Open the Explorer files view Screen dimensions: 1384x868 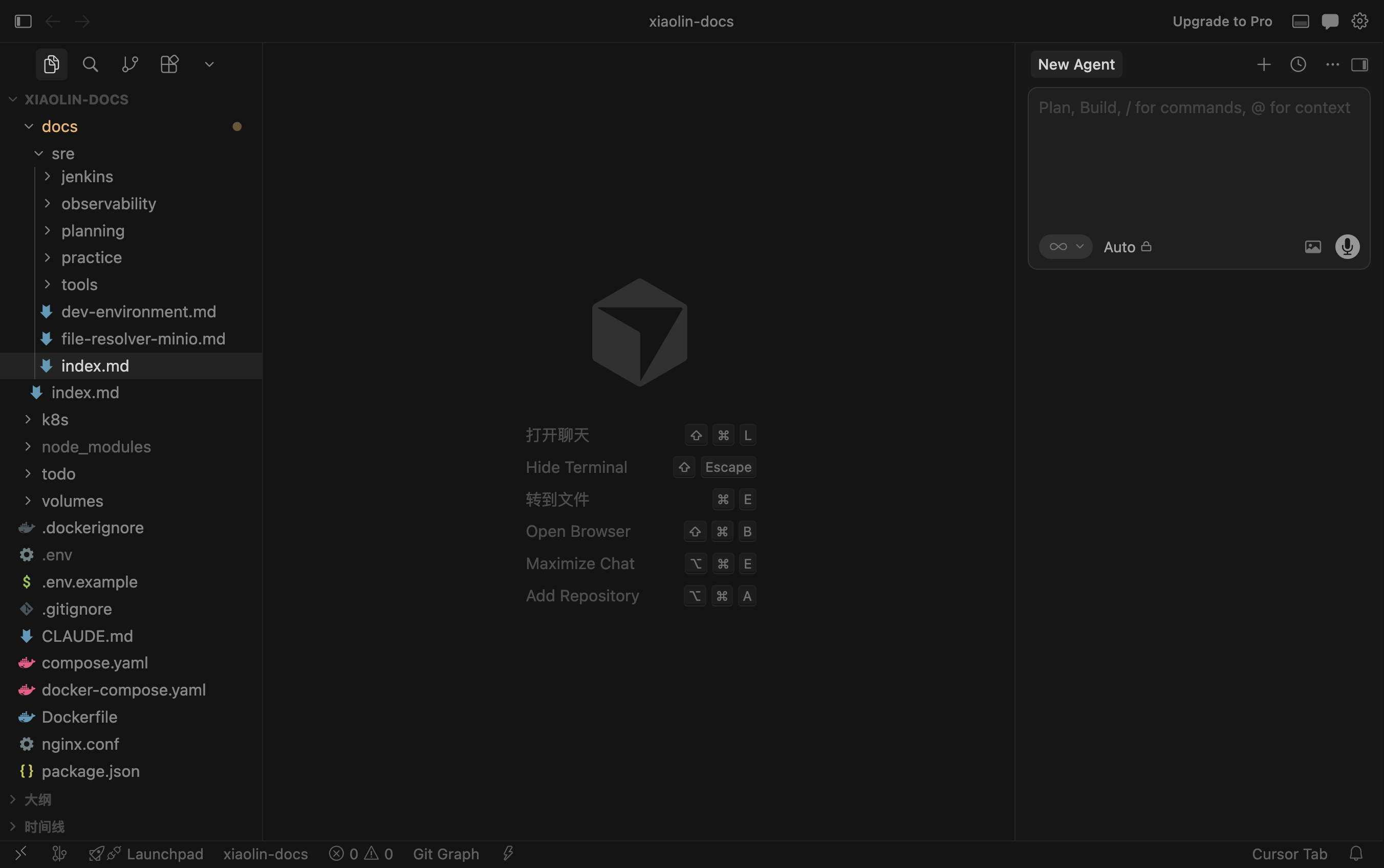(52, 64)
